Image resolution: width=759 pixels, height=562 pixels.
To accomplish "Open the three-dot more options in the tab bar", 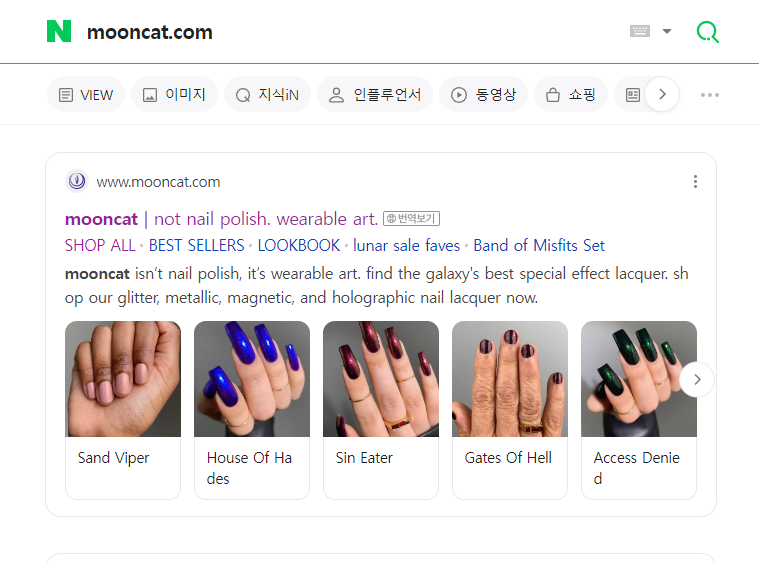I will pos(710,95).
